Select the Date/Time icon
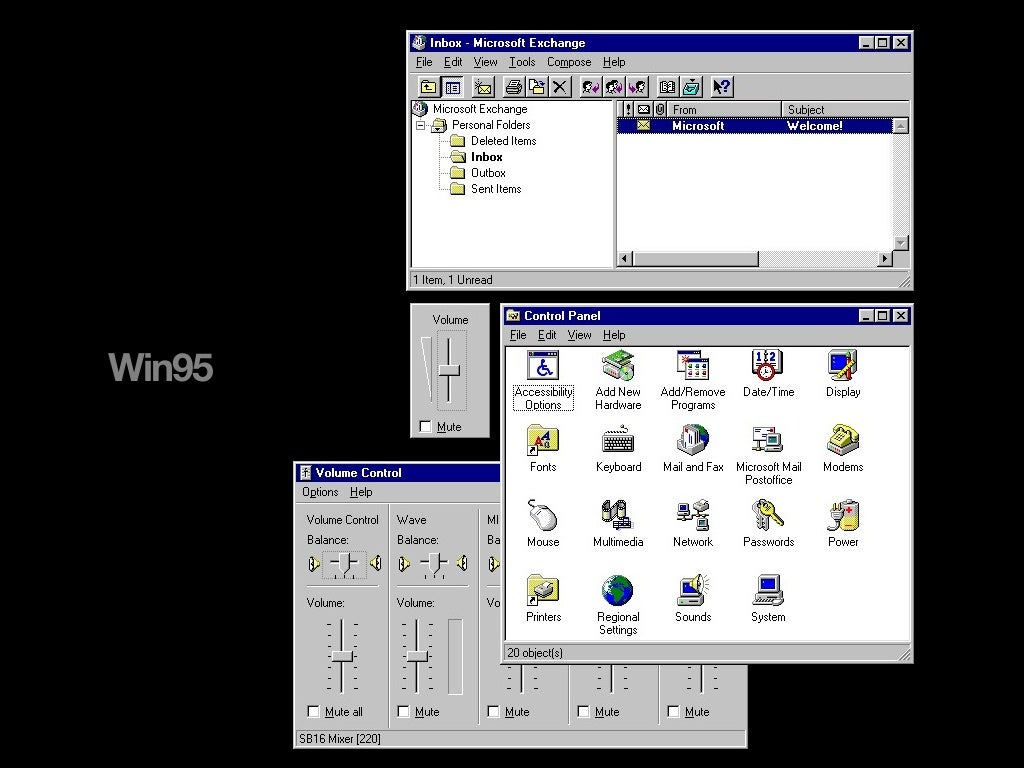1024x768 pixels. point(768,374)
